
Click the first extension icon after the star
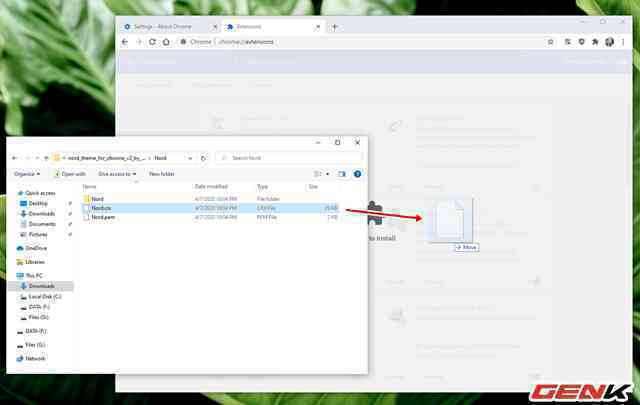click(568, 42)
